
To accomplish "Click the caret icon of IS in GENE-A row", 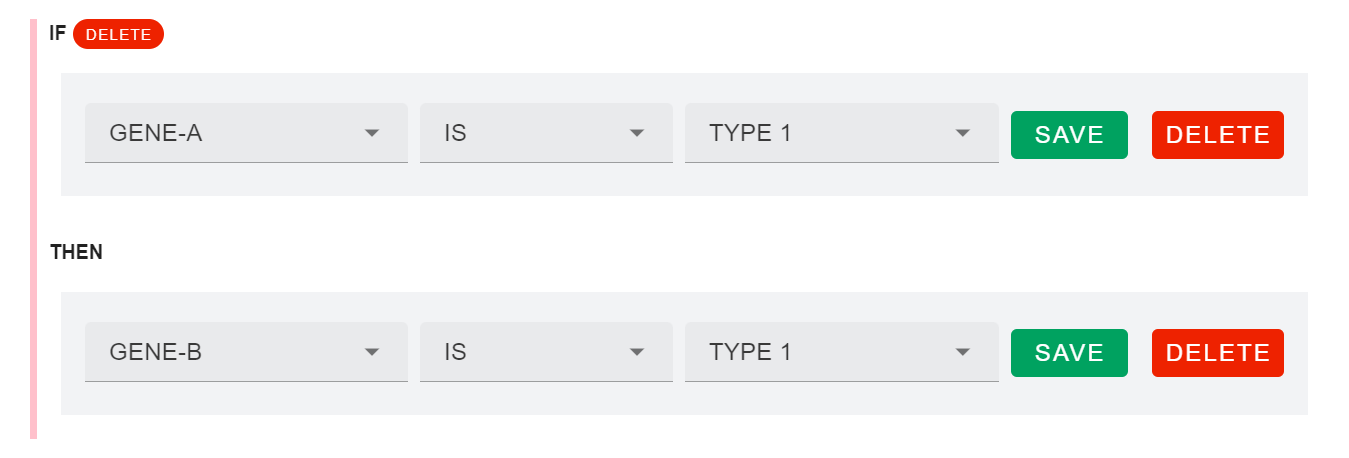I will (636, 133).
